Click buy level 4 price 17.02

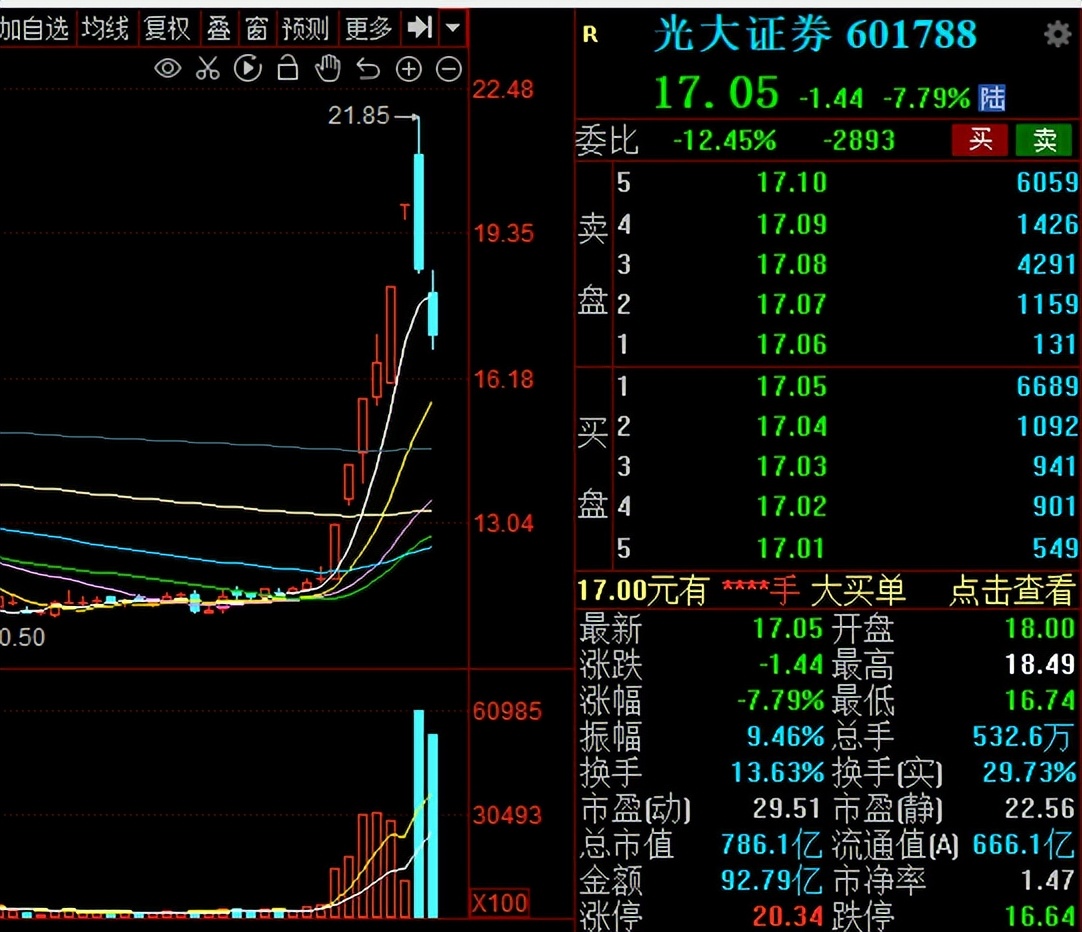pos(791,507)
